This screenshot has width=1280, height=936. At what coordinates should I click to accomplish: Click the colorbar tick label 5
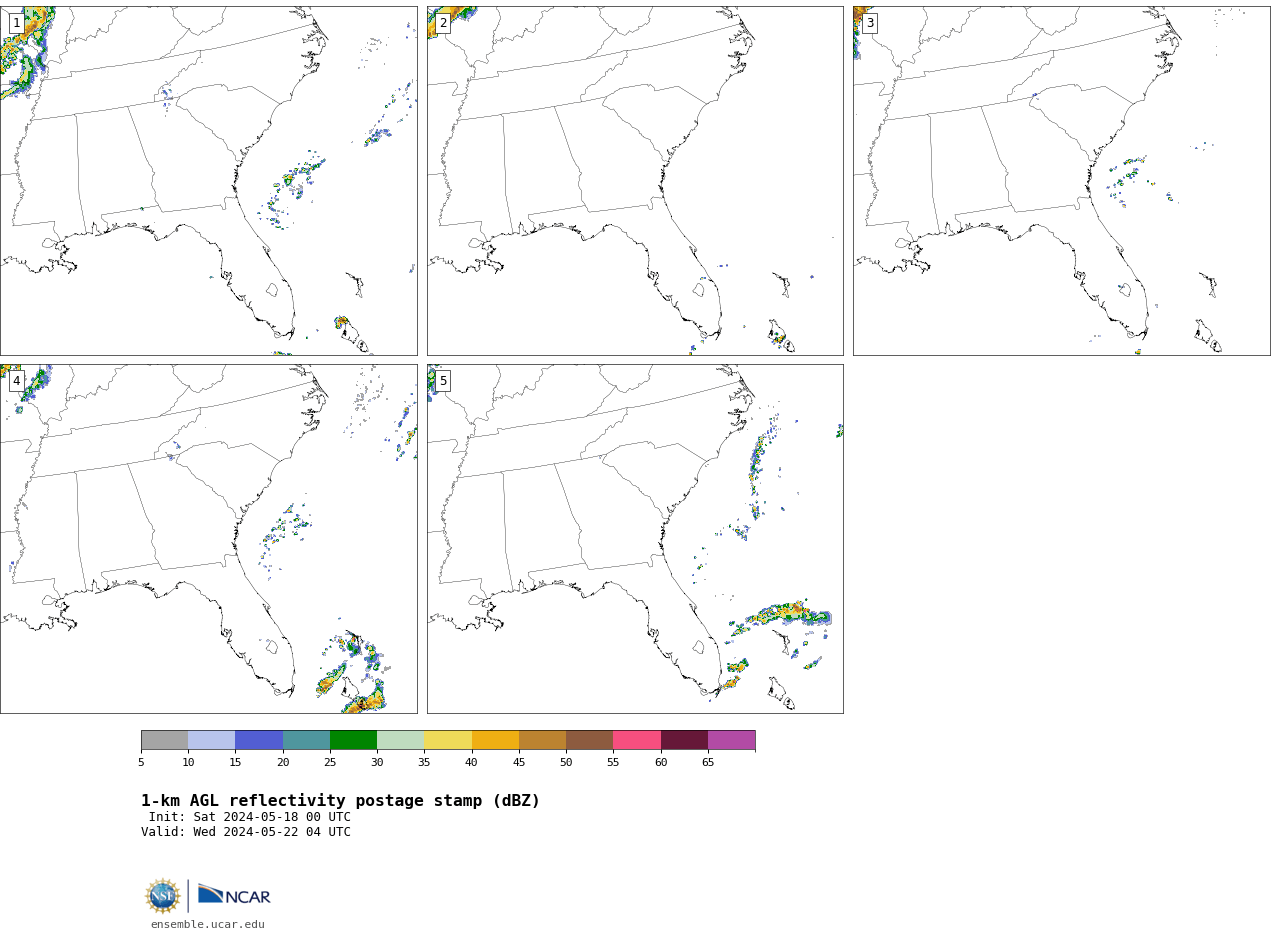pos(141,762)
